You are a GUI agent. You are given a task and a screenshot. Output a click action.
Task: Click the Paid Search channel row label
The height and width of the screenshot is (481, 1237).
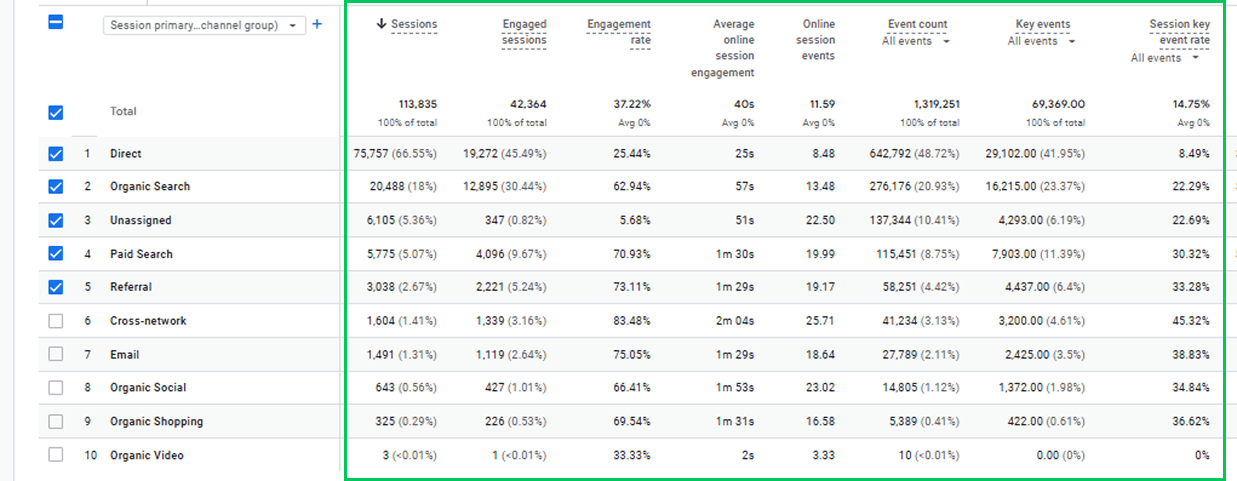click(x=141, y=254)
